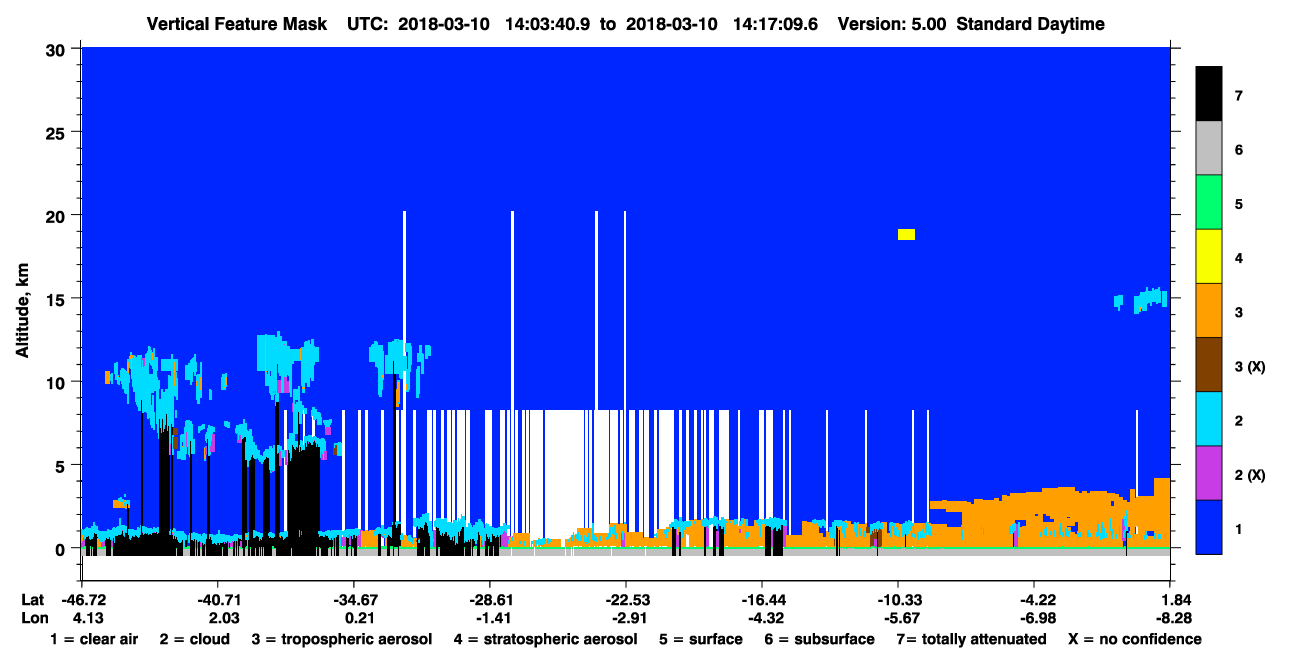1300x667 pixels.
Task: Click the 'Standard Daytime' label
Action: click(x=1030, y=24)
